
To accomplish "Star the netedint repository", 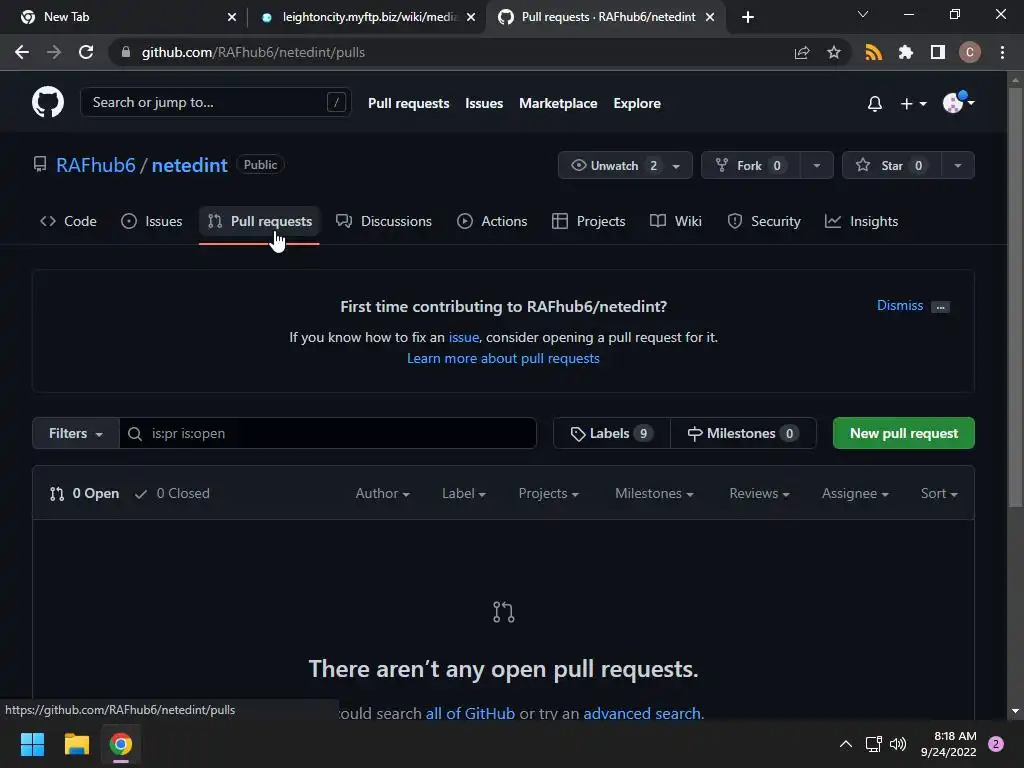I will pos(891,165).
